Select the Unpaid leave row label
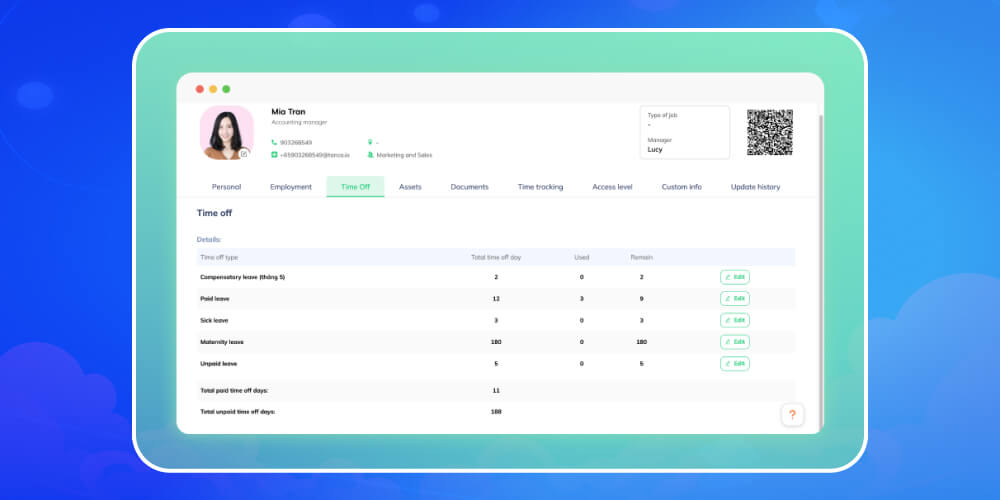This screenshot has width=1000, height=500. (219, 364)
